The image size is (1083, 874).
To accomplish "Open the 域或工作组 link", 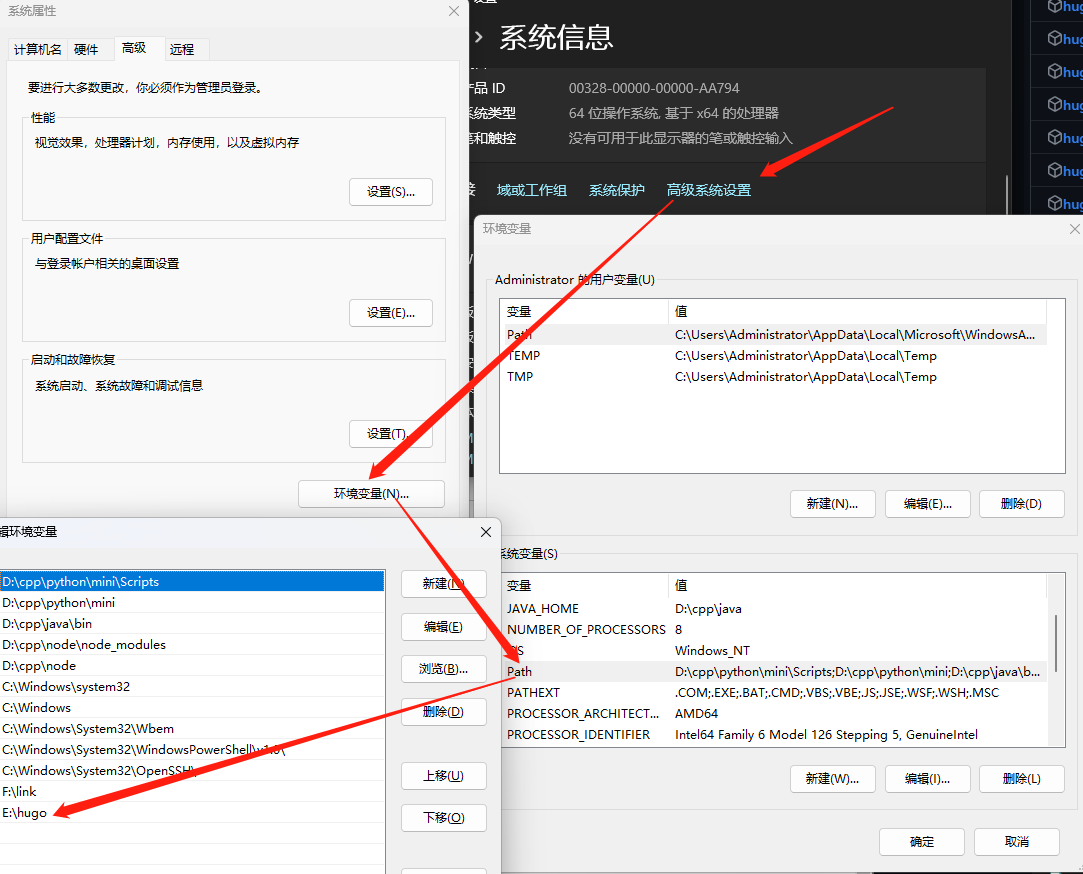I will point(532,190).
